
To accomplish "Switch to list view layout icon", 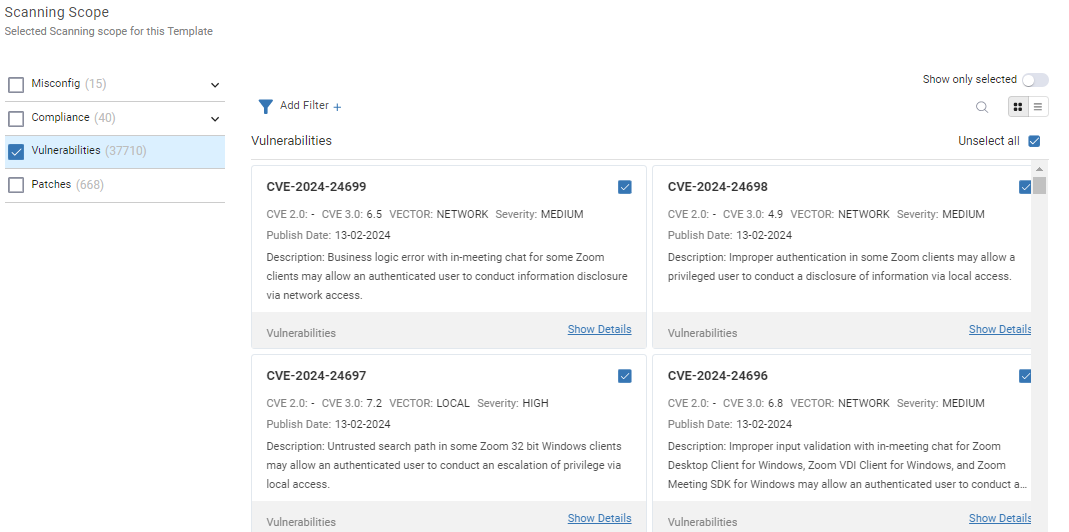I will point(1038,106).
